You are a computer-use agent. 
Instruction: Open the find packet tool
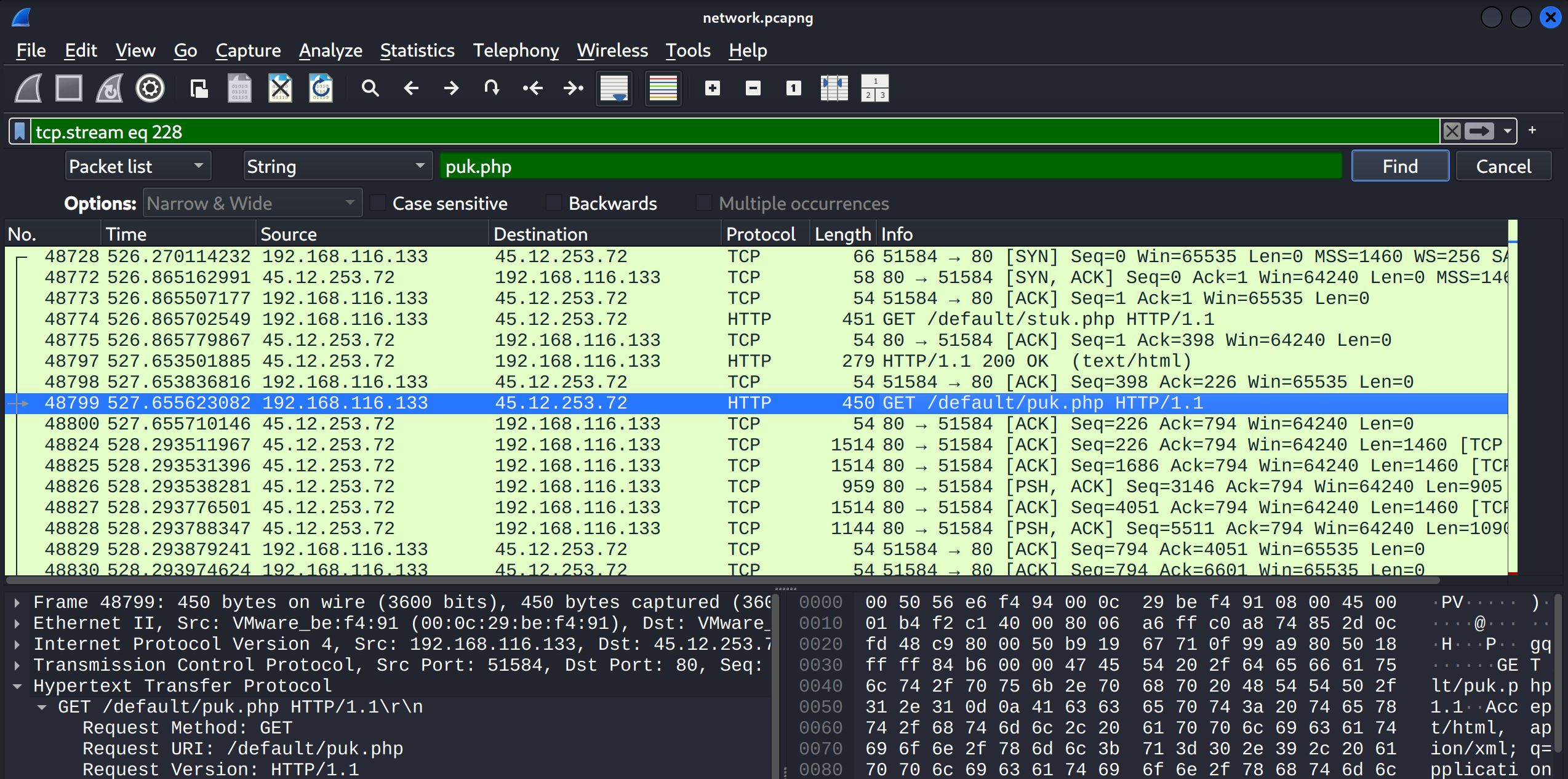pos(370,88)
